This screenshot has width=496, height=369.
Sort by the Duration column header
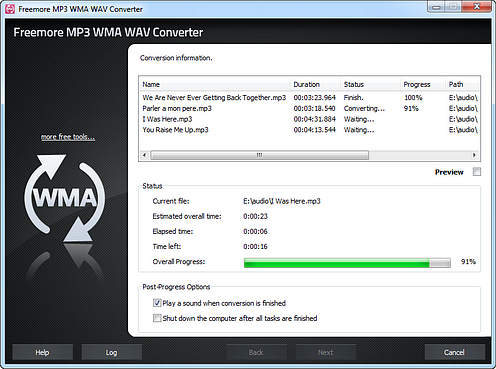point(315,84)
